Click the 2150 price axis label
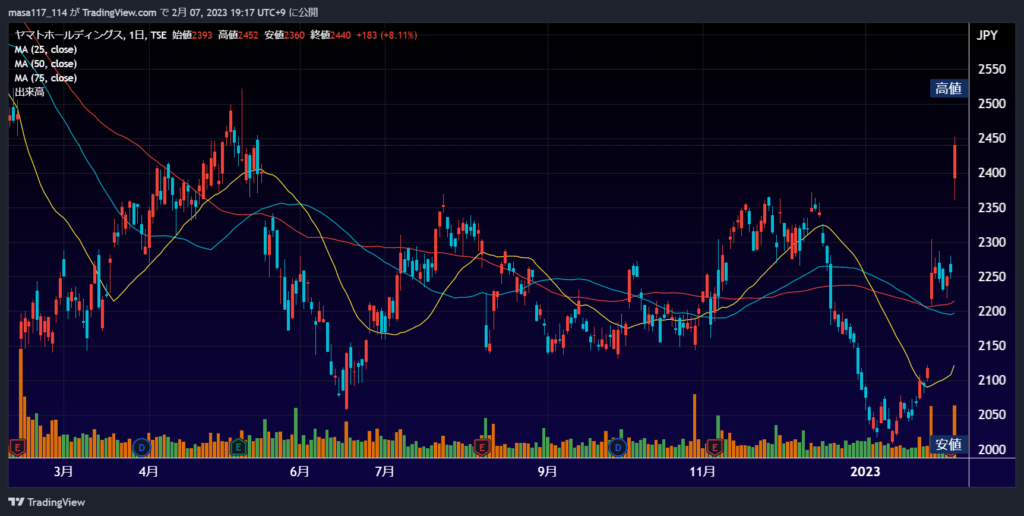Image resolution: width=1024 pixels, height=516 pixels. point(992,346)
